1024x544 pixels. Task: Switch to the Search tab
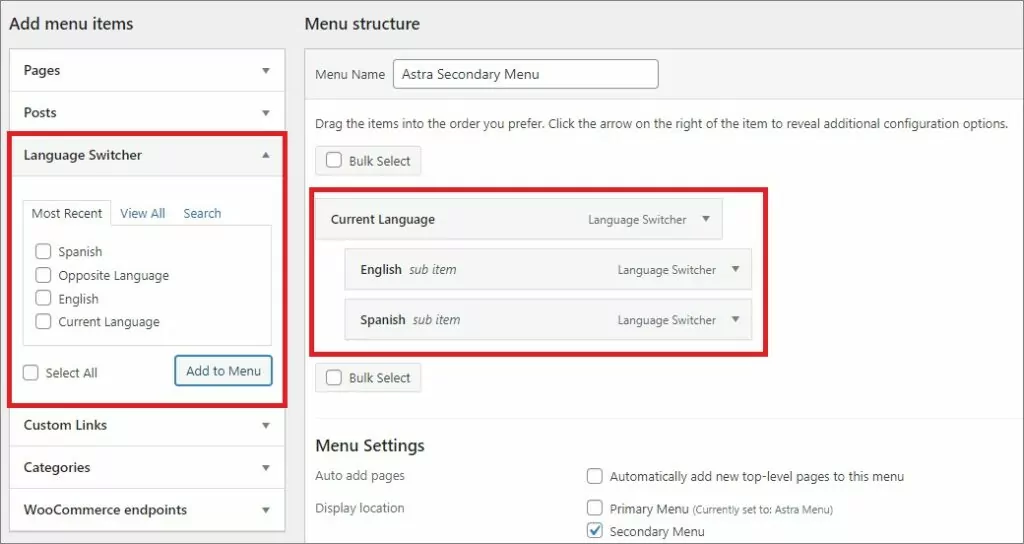(202, 214)
